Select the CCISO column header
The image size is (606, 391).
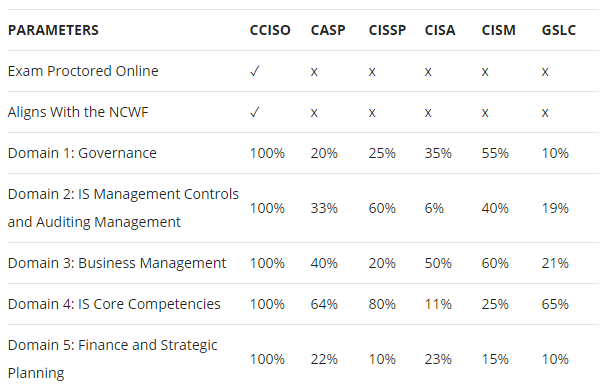[x=270, y=30]
